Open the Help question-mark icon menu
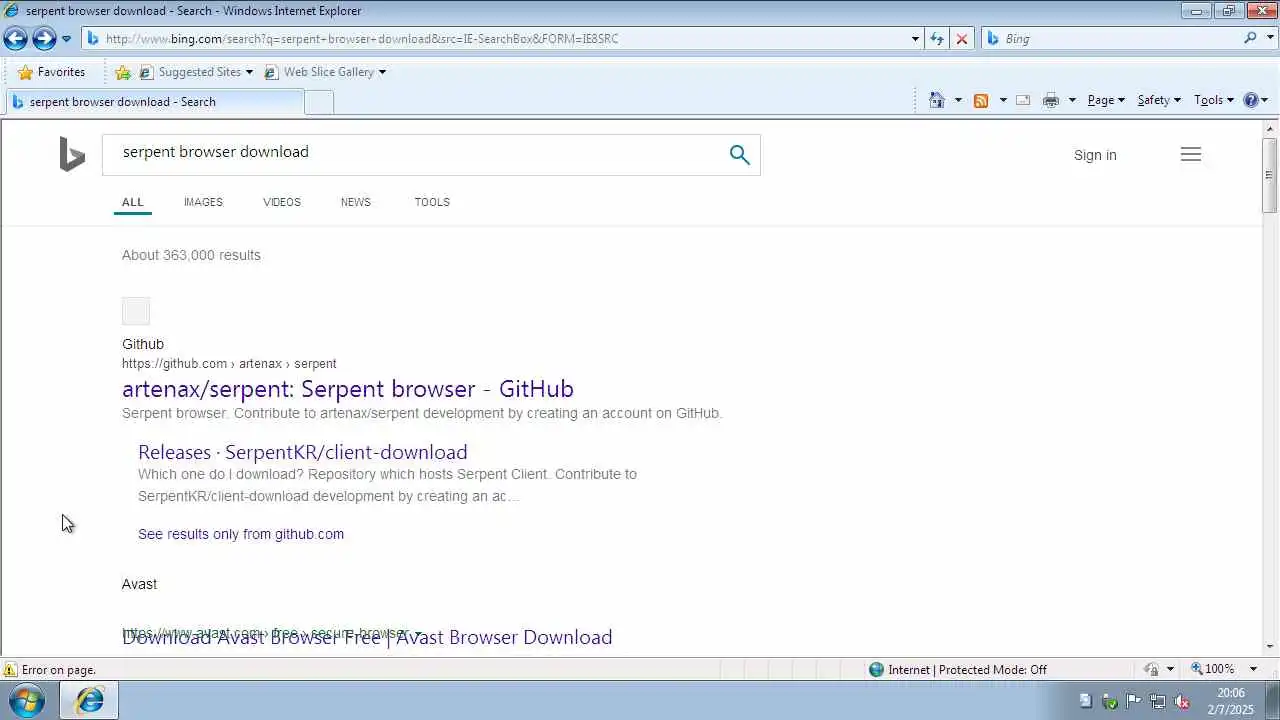This screenshot has height=720, width=1280. click(1255, 100)
